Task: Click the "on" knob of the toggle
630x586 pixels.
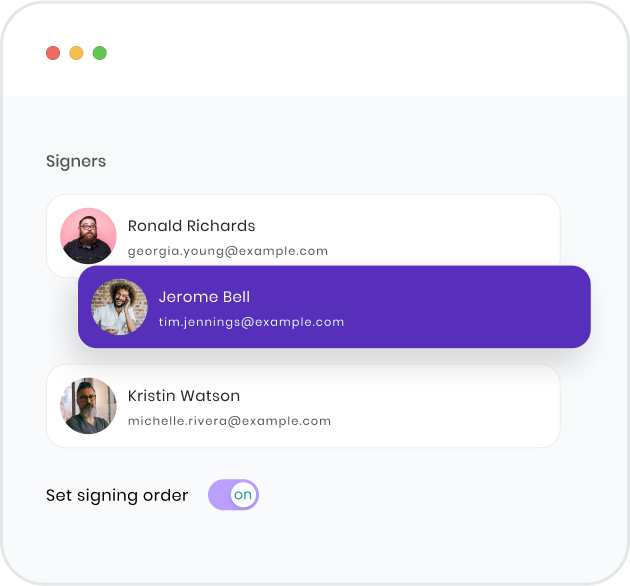Action: [x=243, y=495]
